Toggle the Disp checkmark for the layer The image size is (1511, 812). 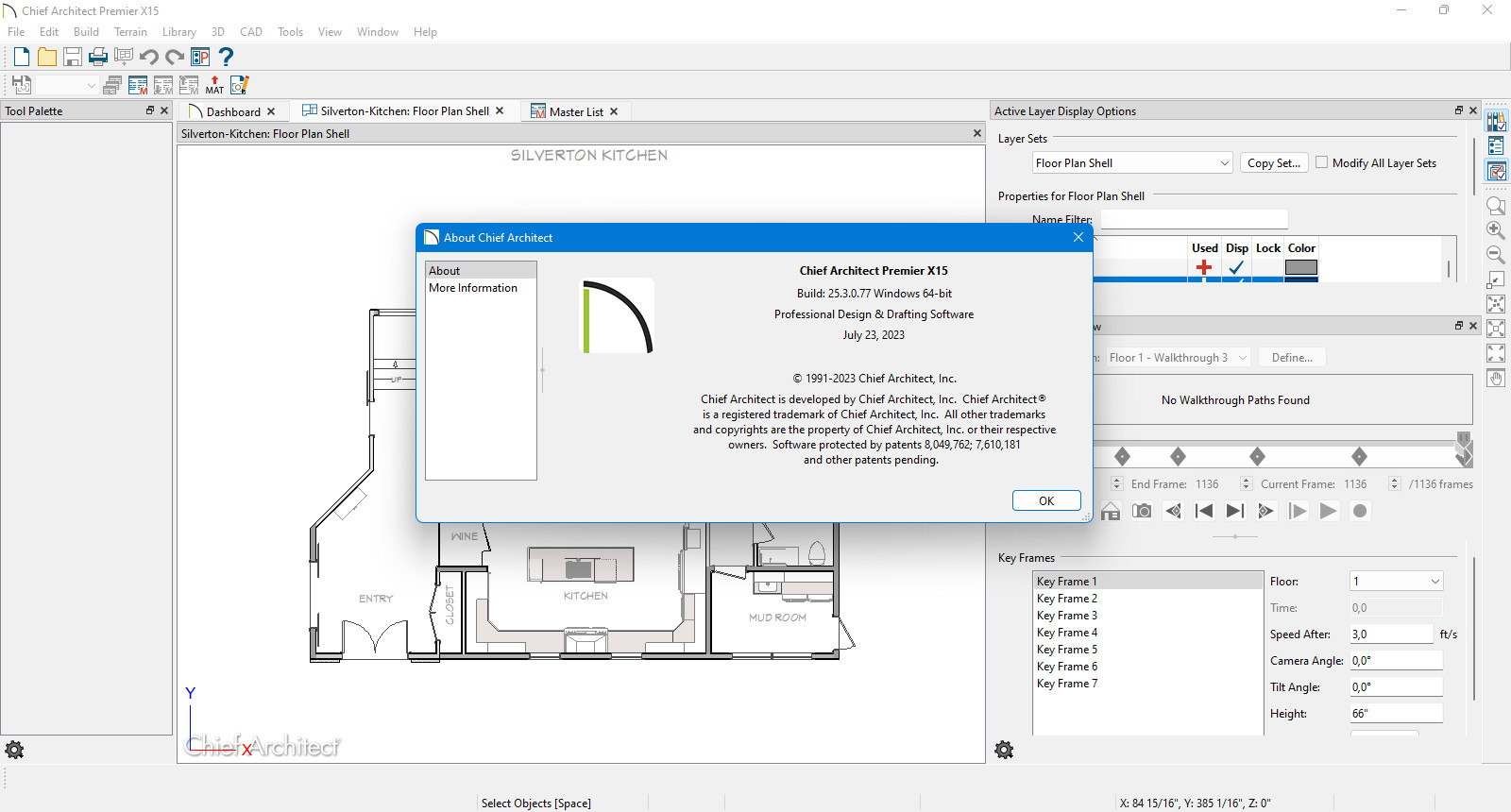[1236, 268]
